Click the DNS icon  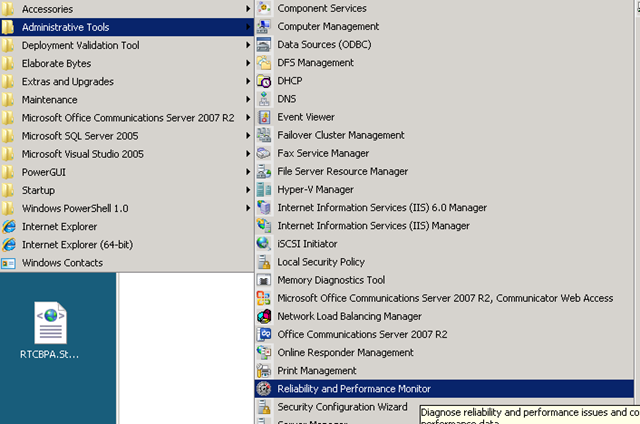(x=264, y=99)
